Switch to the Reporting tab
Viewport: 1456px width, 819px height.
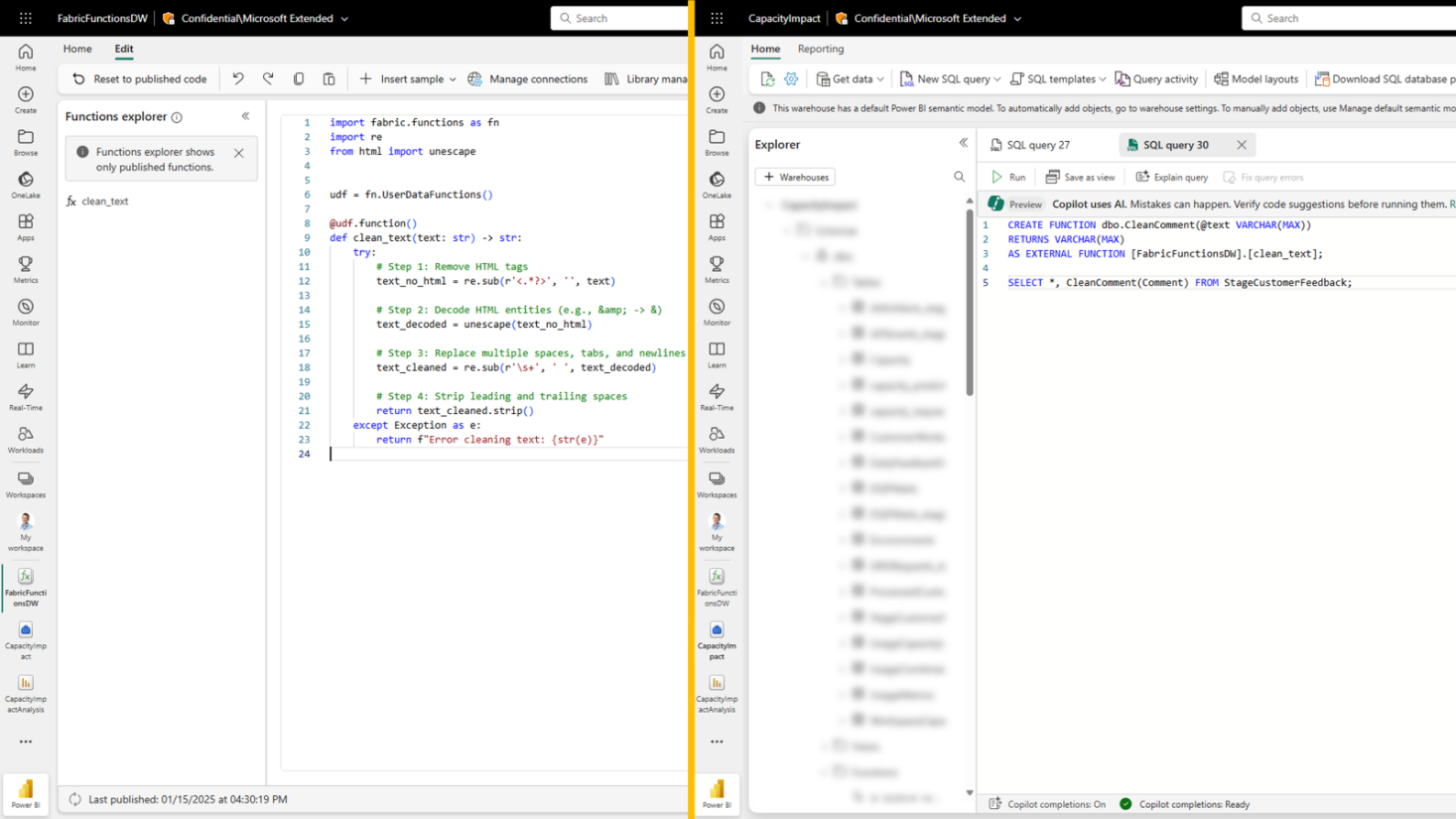coord(821,49)
